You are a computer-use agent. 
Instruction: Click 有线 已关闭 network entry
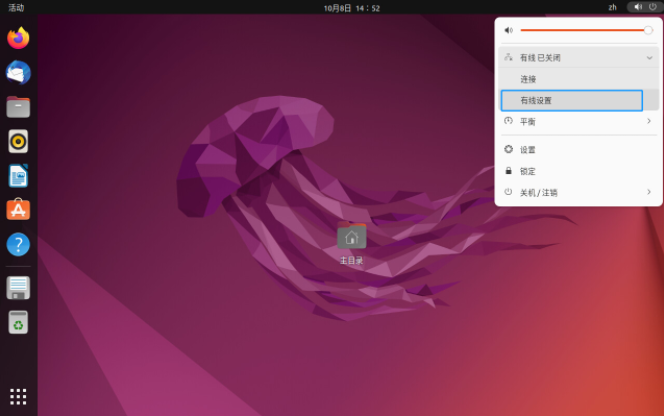click(x=578, y=58)
